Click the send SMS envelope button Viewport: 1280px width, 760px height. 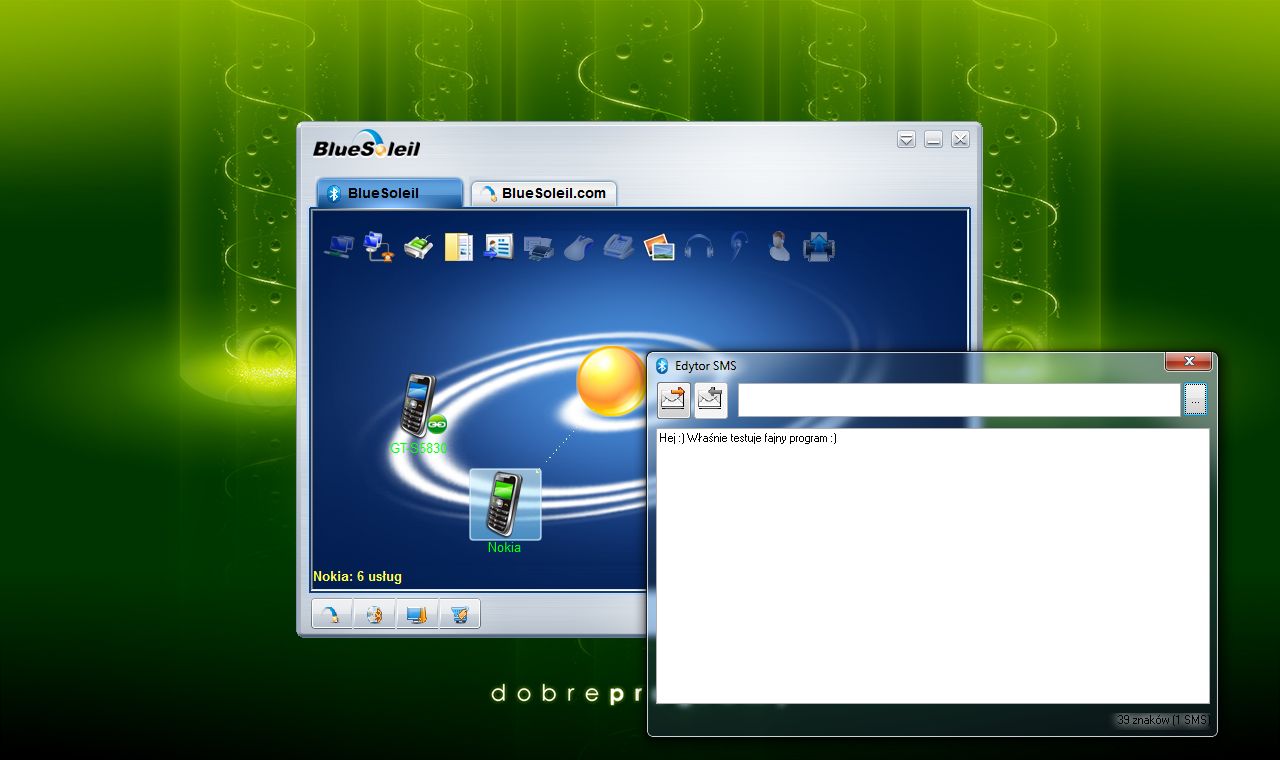click(x=674, y=400)
